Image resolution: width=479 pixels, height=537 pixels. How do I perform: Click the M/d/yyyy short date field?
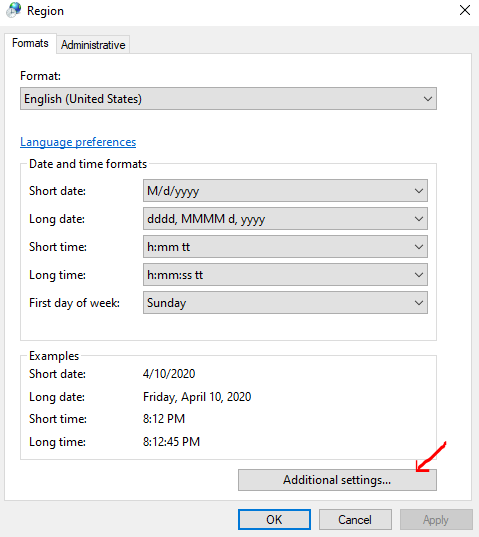coord(173,191)
